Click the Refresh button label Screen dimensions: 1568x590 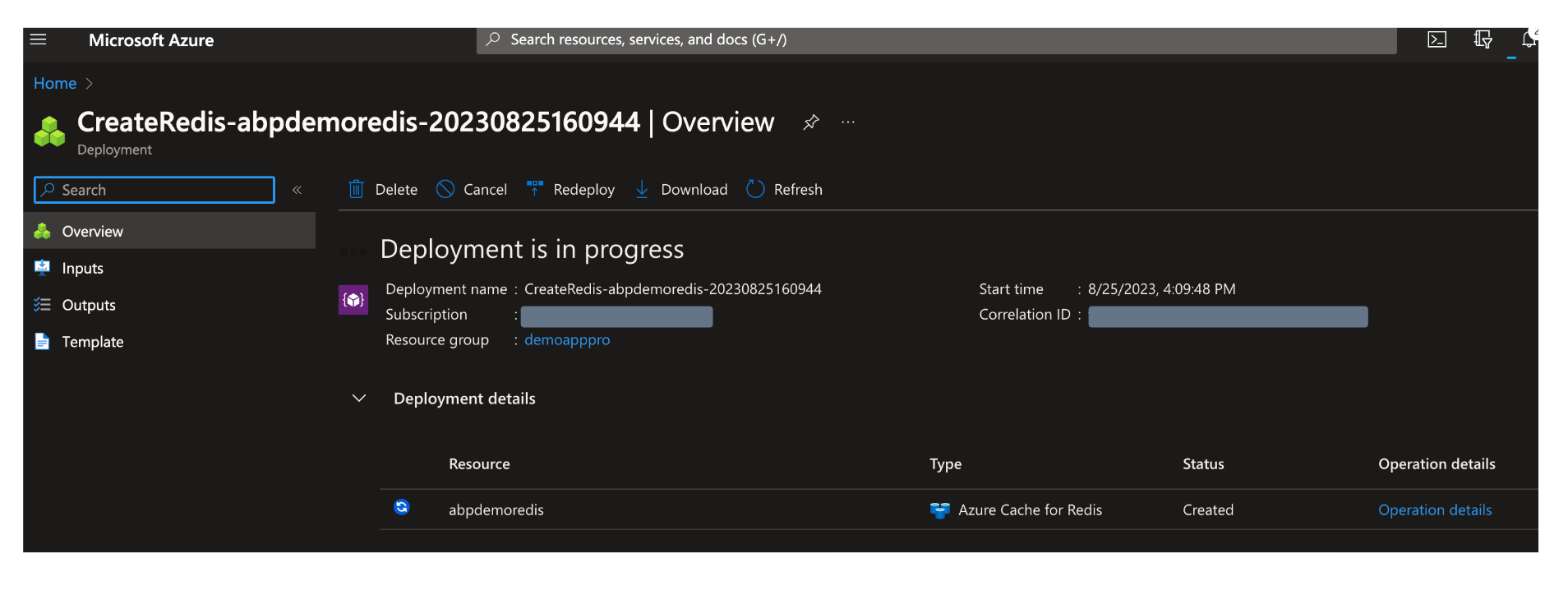[798, 190]
